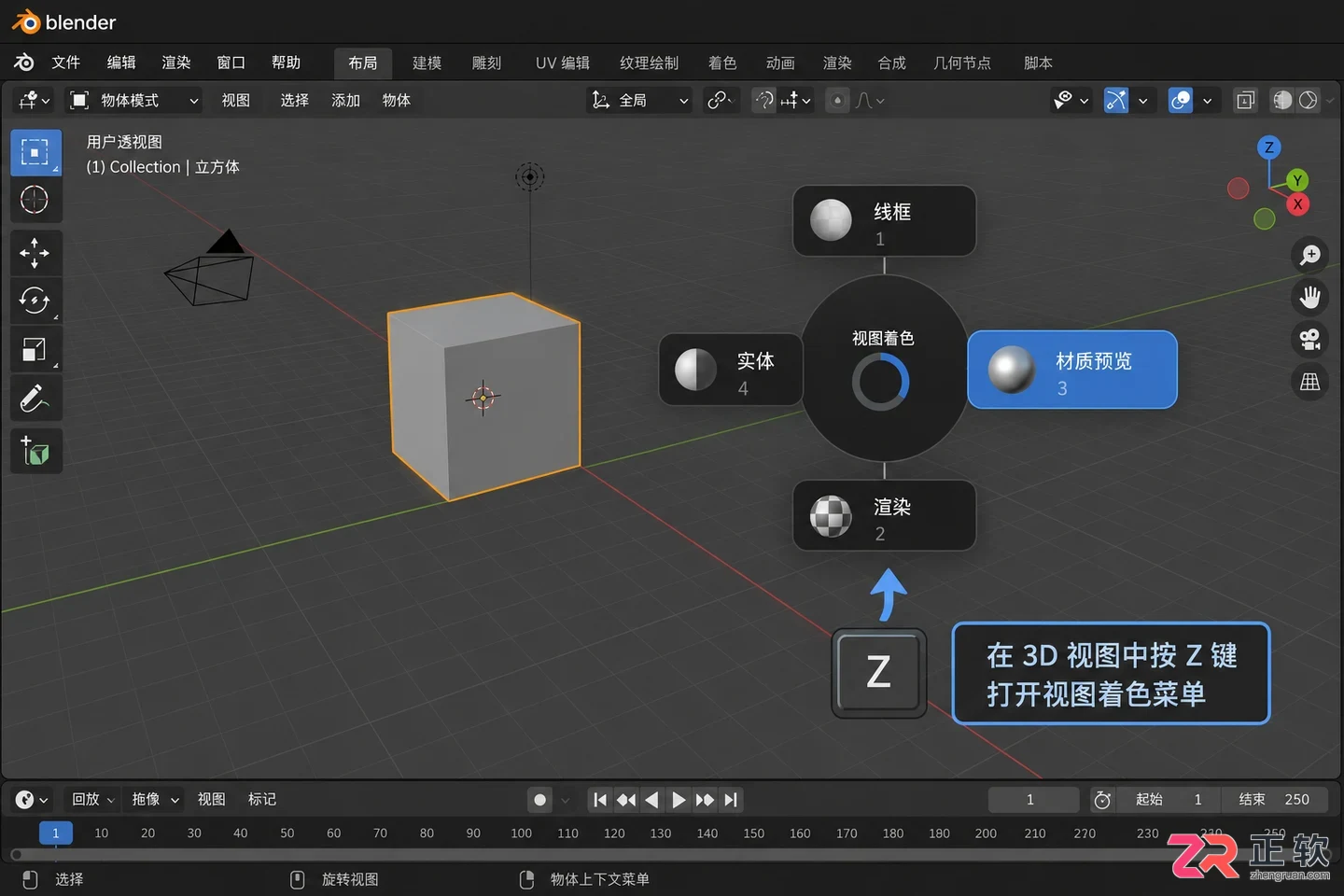This screenshot has height=896, width=1344.
Task: Open the 全局 transform orientation dropdown
Action: pos(640,100)
